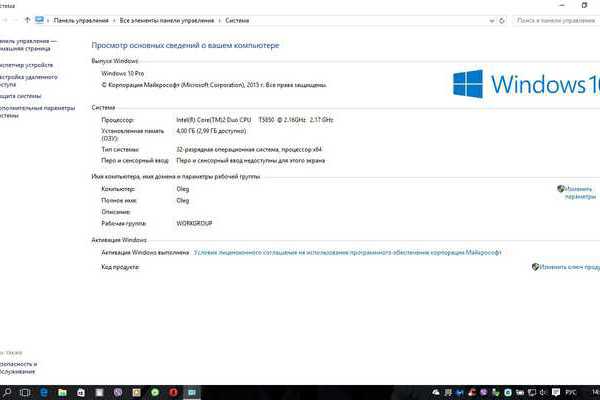Switch input language via РУС indicator

571,392
